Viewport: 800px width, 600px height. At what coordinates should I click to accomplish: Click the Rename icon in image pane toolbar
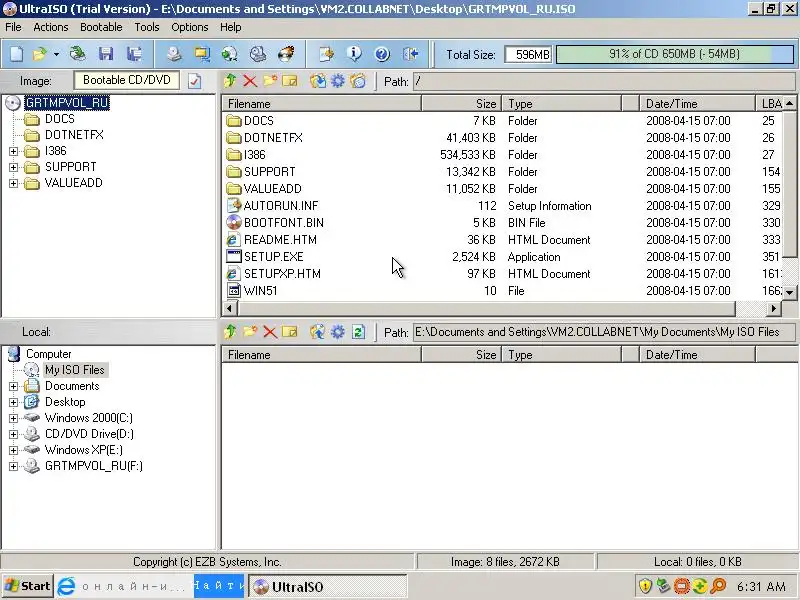coord(290,81)
